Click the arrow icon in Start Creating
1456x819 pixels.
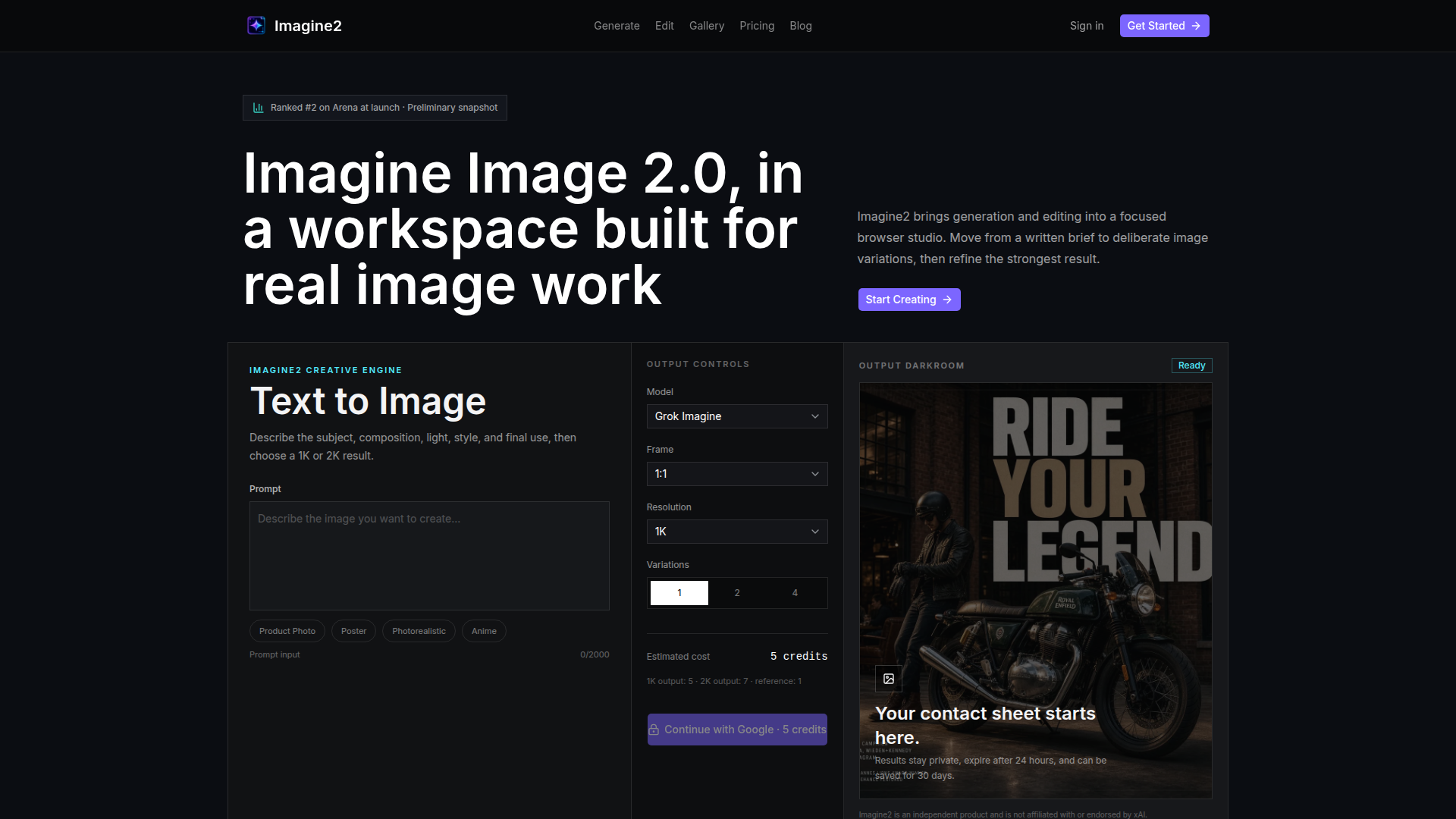coord(947,300)
